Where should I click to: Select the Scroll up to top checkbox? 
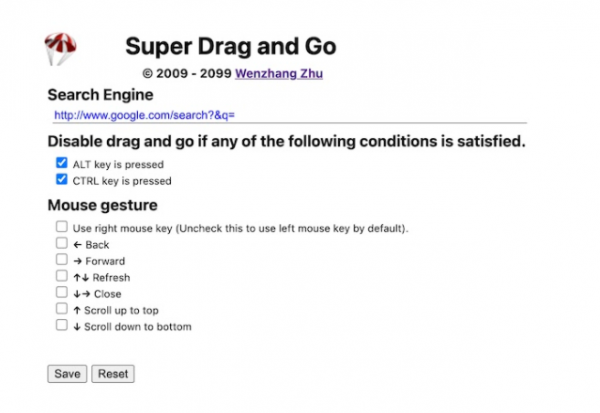(x=62, y=309)
